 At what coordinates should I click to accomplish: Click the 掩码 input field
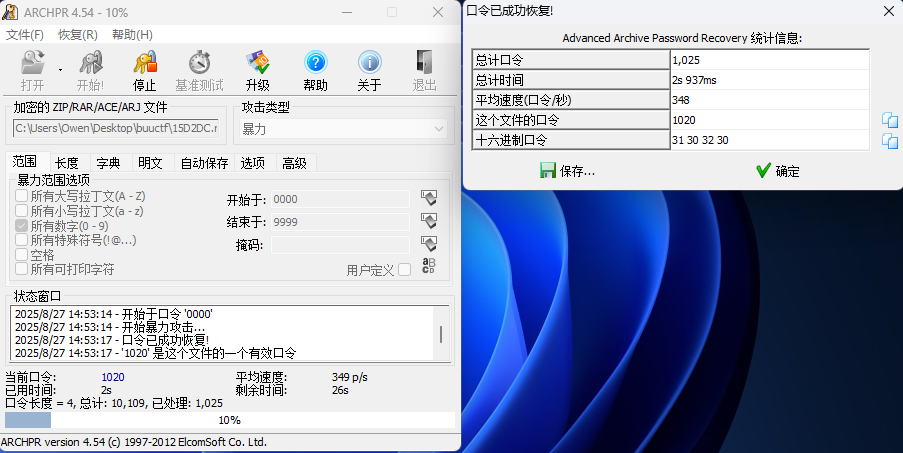pos(340,245)
